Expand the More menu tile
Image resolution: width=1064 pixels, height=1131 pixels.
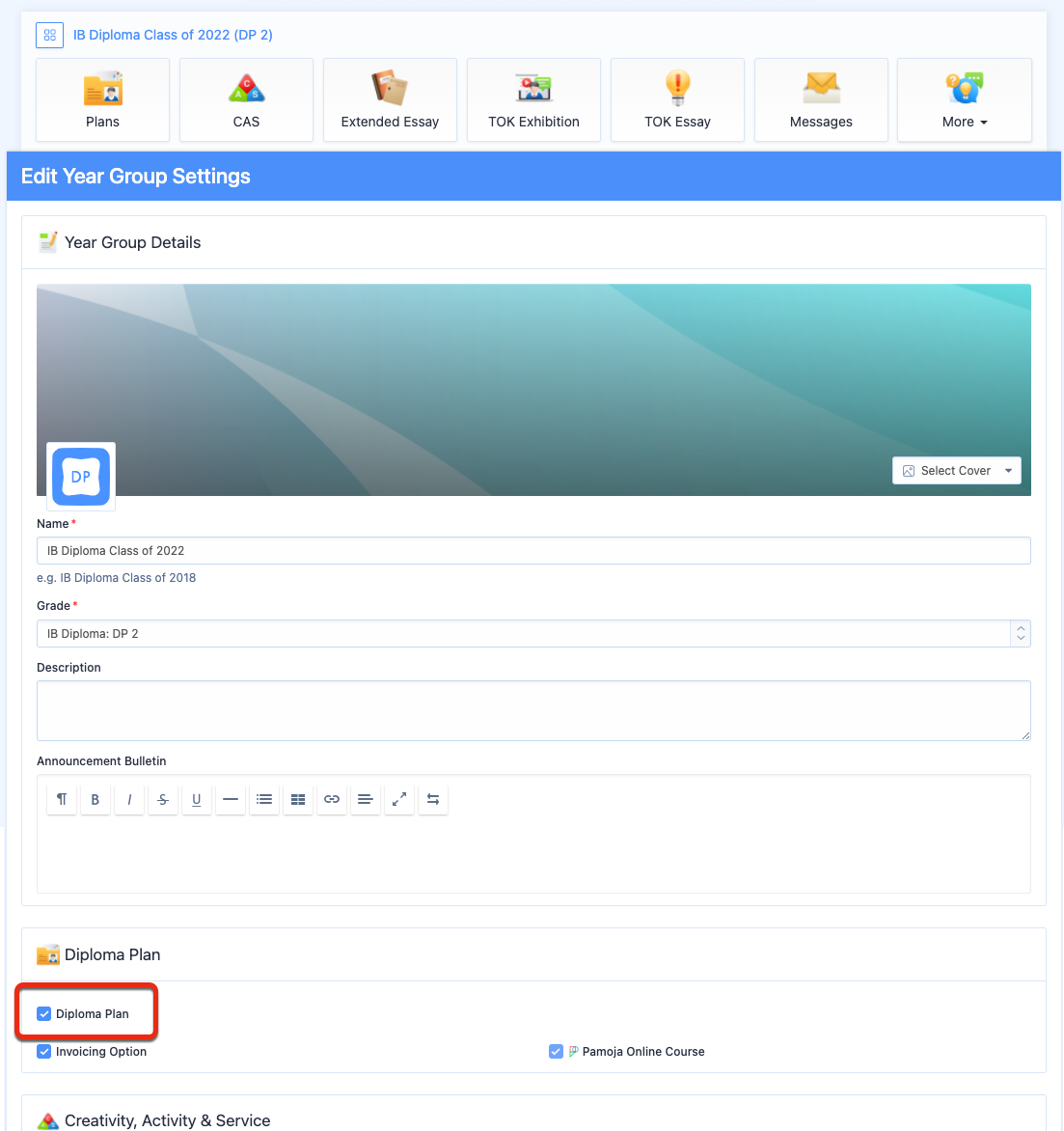[x=965, y=100]
